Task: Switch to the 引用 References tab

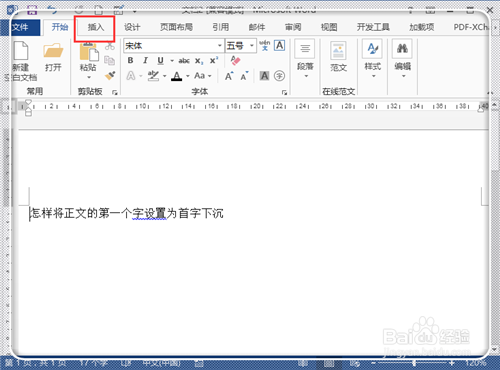Action: [x=221, y=27]
